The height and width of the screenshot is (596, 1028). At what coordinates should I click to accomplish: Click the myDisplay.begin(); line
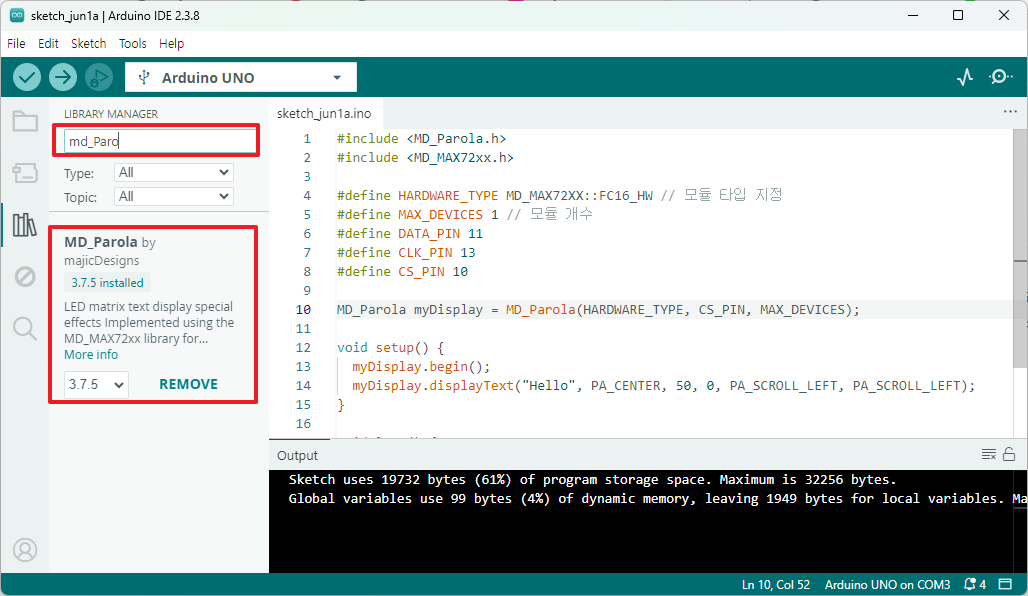421,367
